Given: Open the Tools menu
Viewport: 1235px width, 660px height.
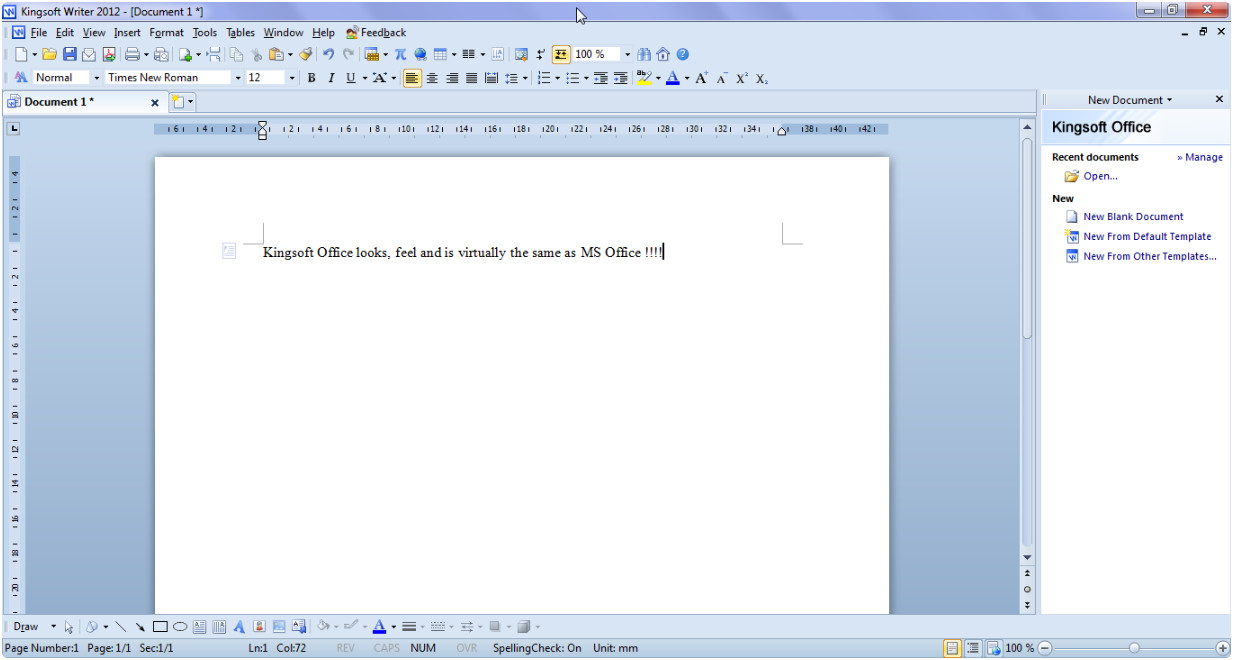Looking at the screenshot, I should click(x=205, y=32).
